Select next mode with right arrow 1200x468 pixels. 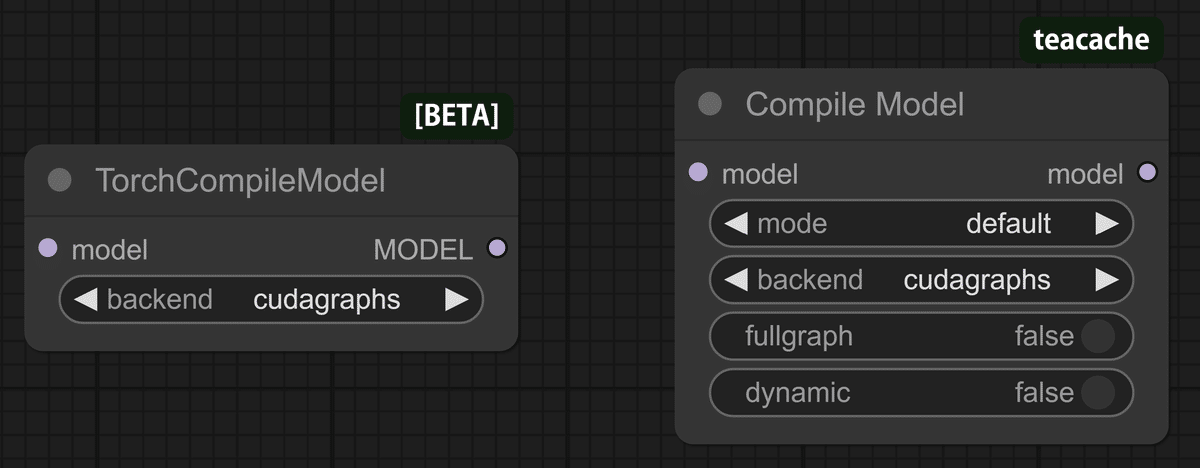pos(1106,224)
